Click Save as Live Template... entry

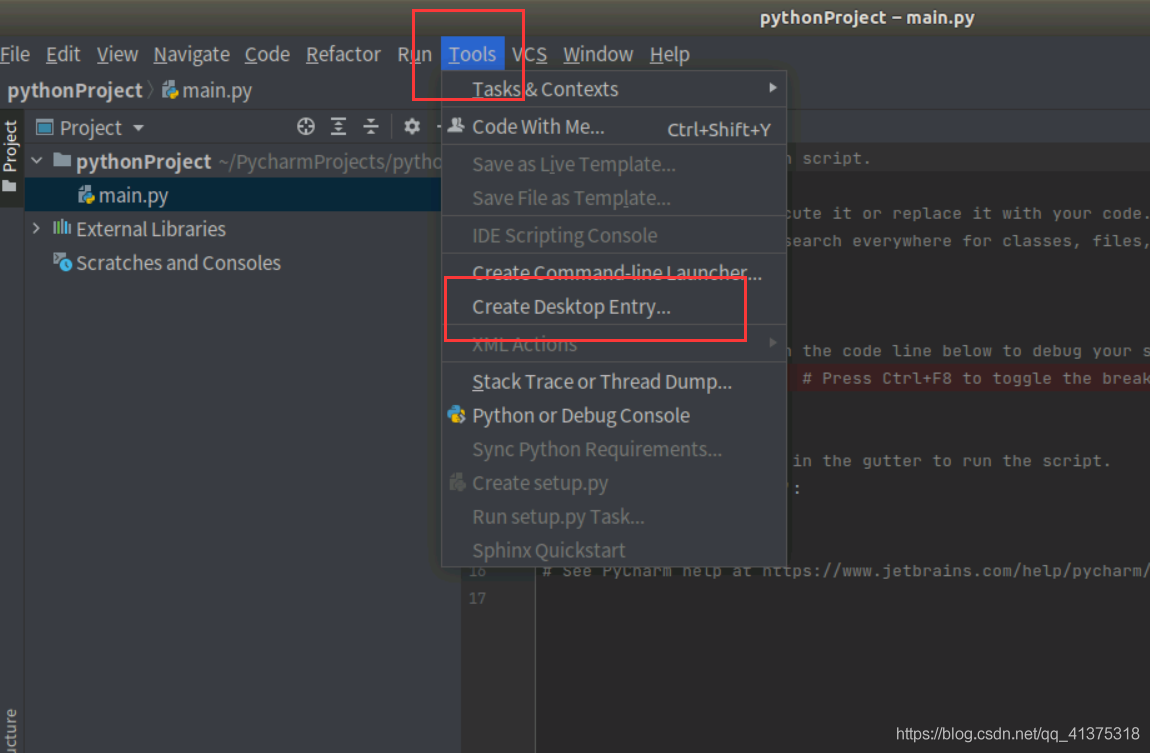click(x=614, y=164)
